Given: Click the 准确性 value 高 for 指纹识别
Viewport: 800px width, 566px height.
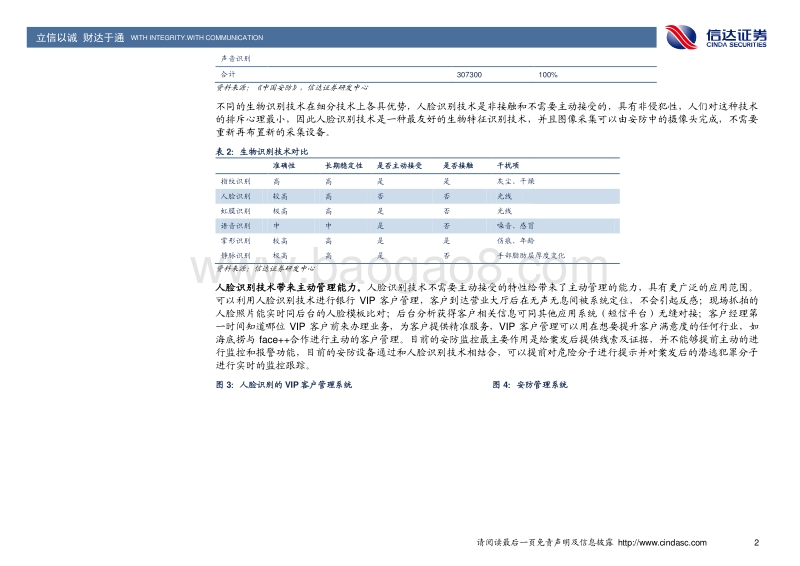Looking at the screenshot, I should coord(276,181).
